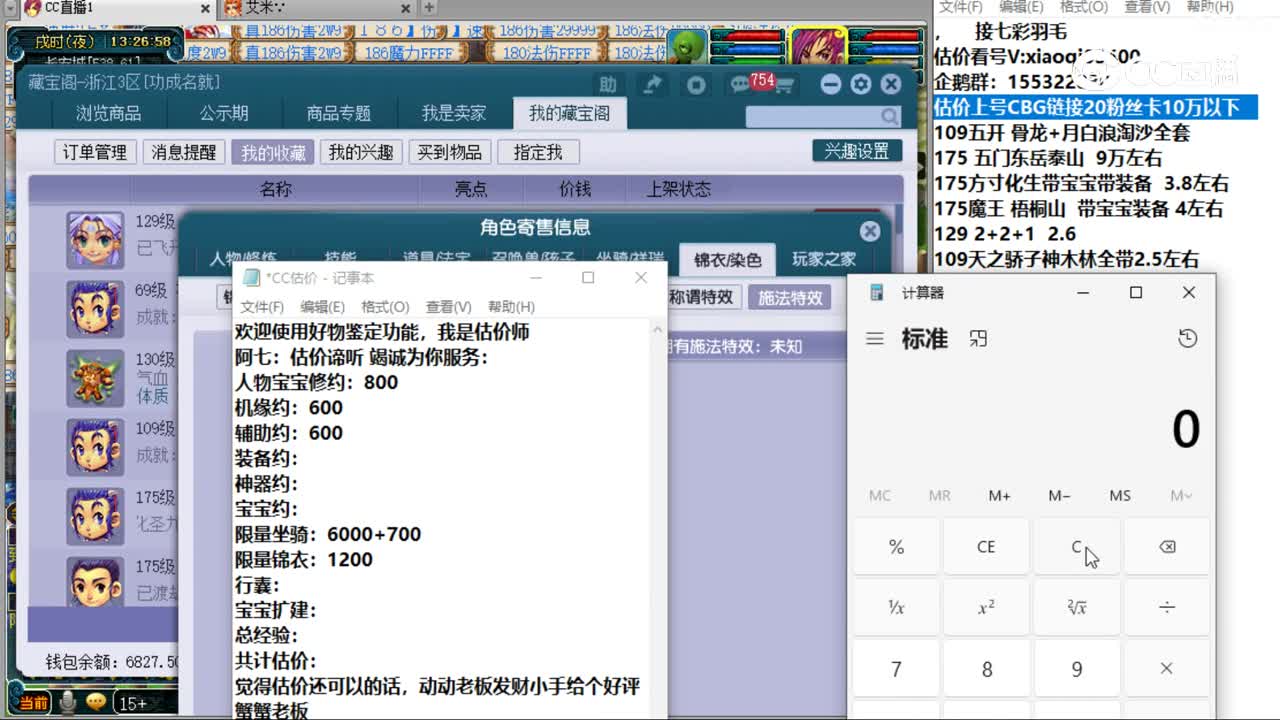Viewport: 1280px width, 720px height.
Task: Click the square root key in Calculator
Action: coord(1077,608)
